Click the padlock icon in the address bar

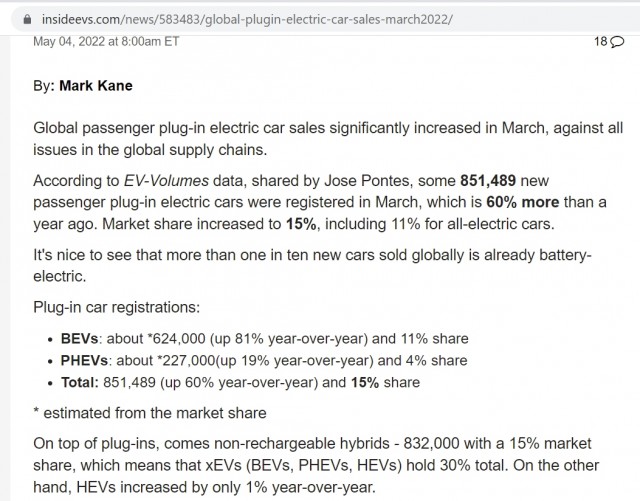pyautogui.click(x=27, y=19)
